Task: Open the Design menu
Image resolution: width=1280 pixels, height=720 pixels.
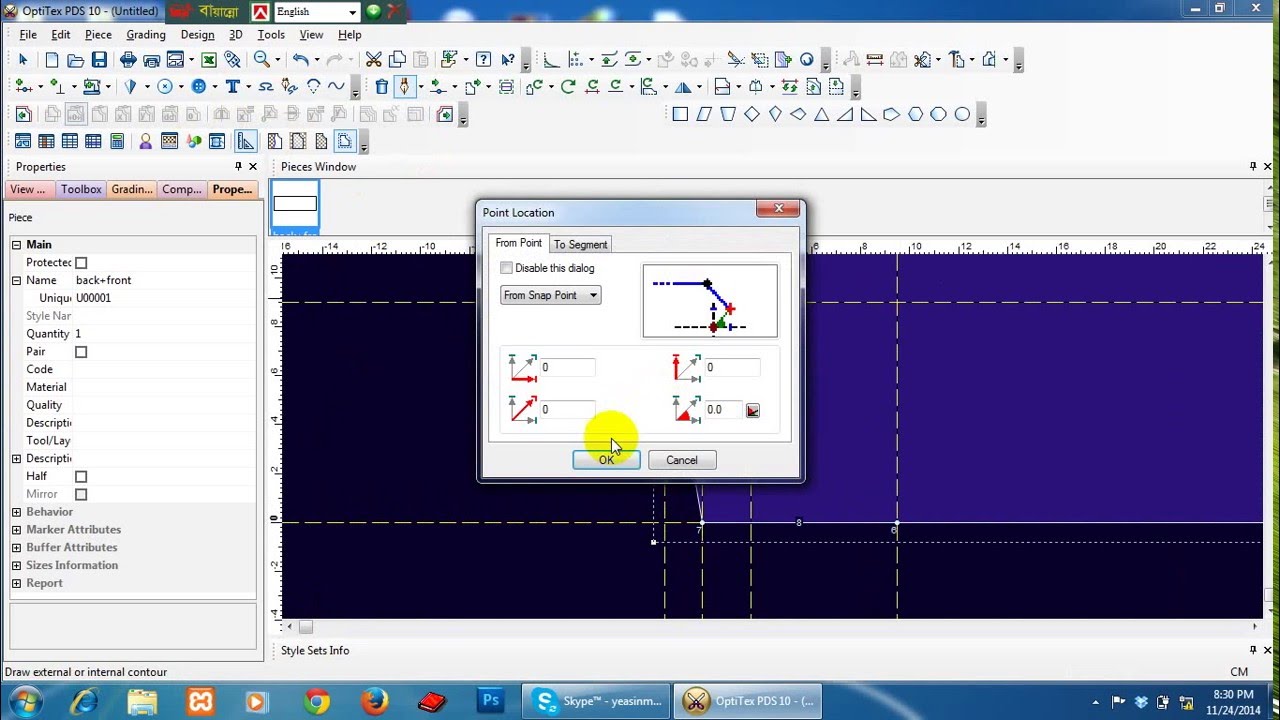Action: [x=197, y=35]
